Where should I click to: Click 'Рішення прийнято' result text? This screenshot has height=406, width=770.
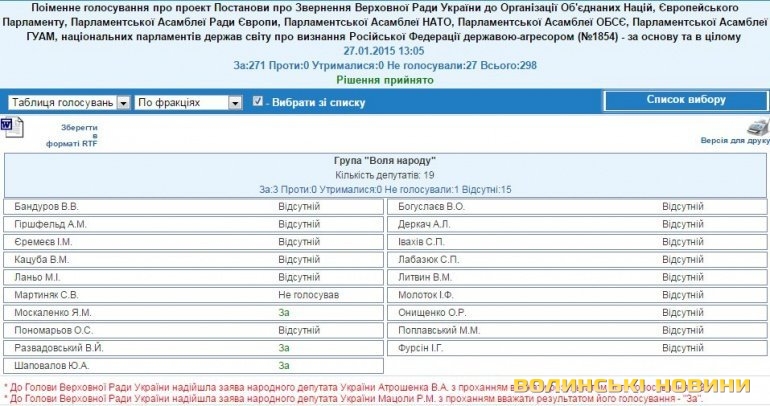[385, 78]
